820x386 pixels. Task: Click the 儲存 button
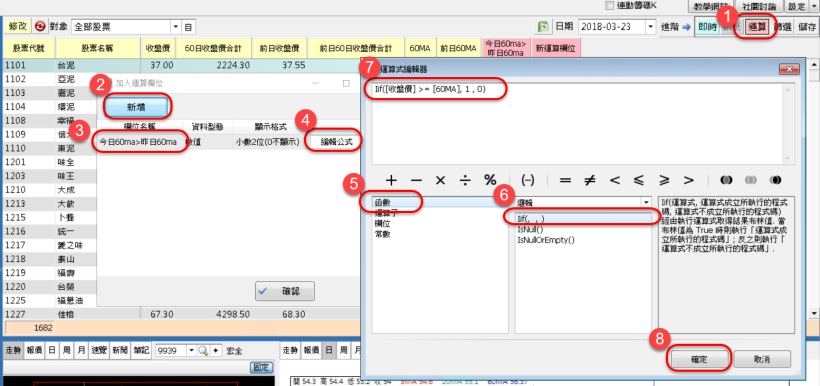[806, 27]
